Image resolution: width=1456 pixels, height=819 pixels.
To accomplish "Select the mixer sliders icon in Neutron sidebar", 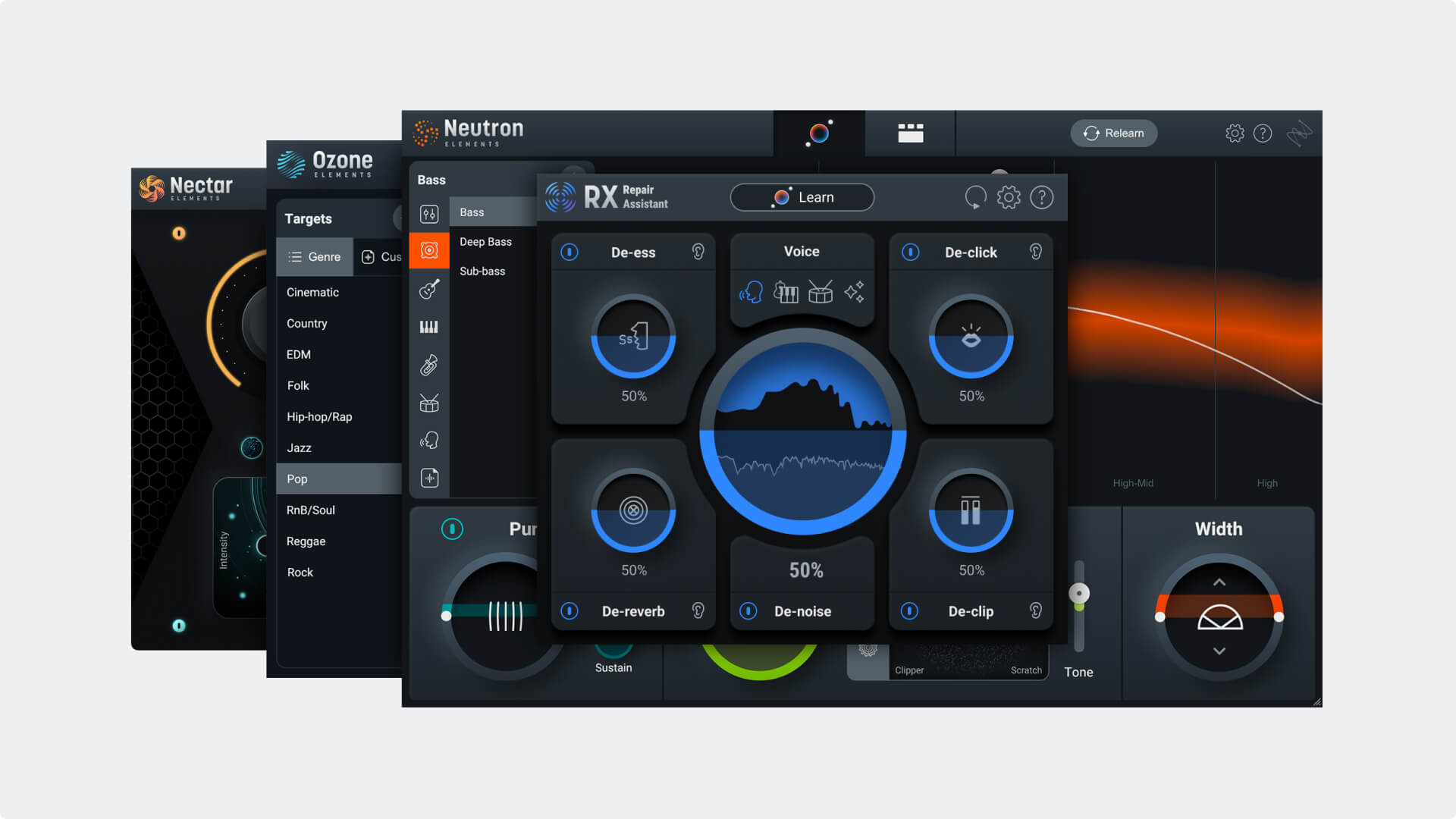I will click(x=429, y=214).
